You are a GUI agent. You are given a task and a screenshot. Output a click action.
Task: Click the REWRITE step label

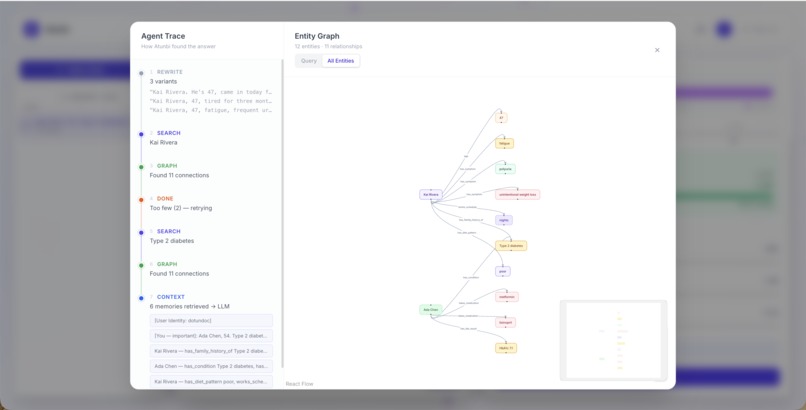tap(170, 72)
